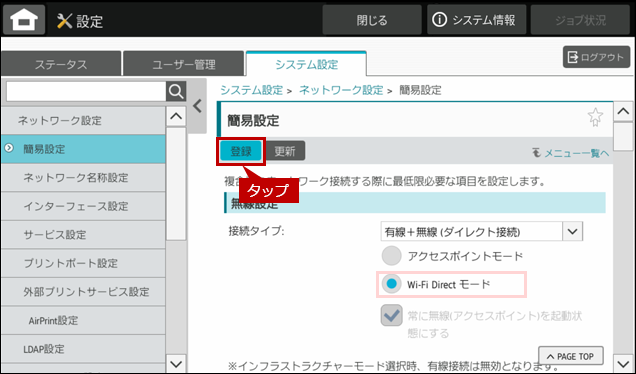636x374 pixels.
Task: Open サービス設定 in sidebar
Action: [x=83, y=234]
